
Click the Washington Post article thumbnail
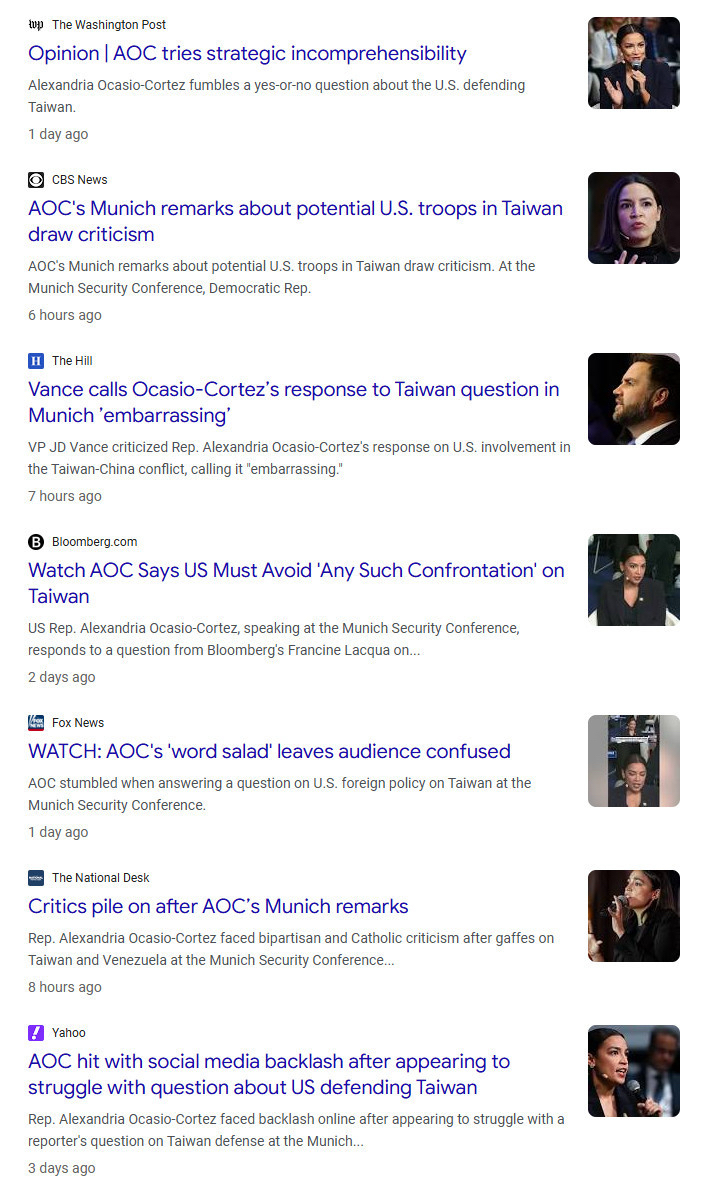click(633, 63)
